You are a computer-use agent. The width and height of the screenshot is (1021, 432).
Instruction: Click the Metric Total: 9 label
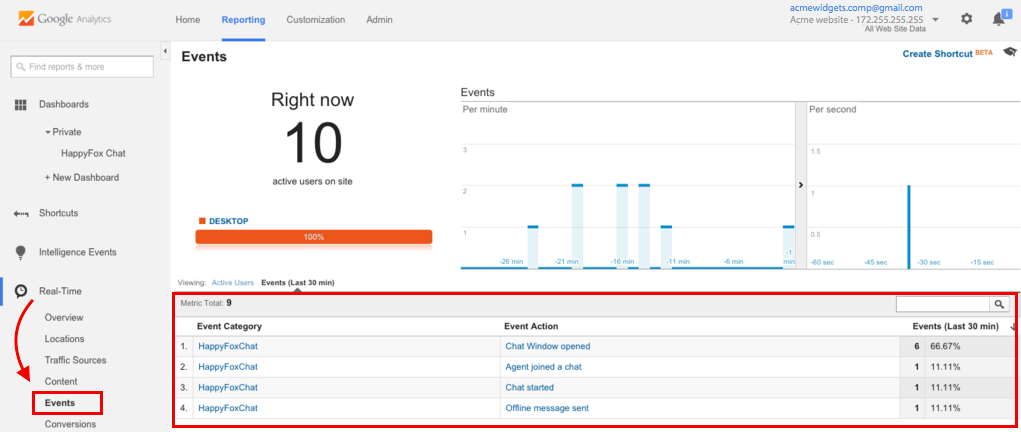point(204,303)
